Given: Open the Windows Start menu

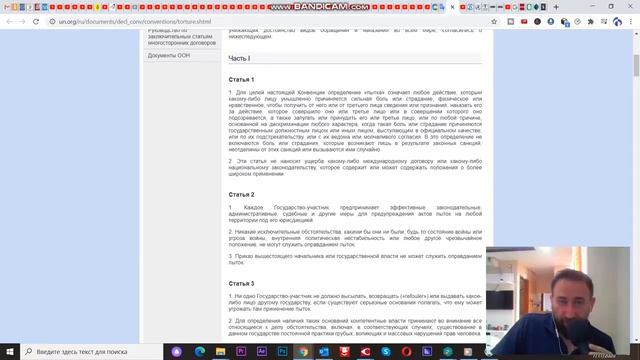Looking at the screenshot, I should [10, 351].
